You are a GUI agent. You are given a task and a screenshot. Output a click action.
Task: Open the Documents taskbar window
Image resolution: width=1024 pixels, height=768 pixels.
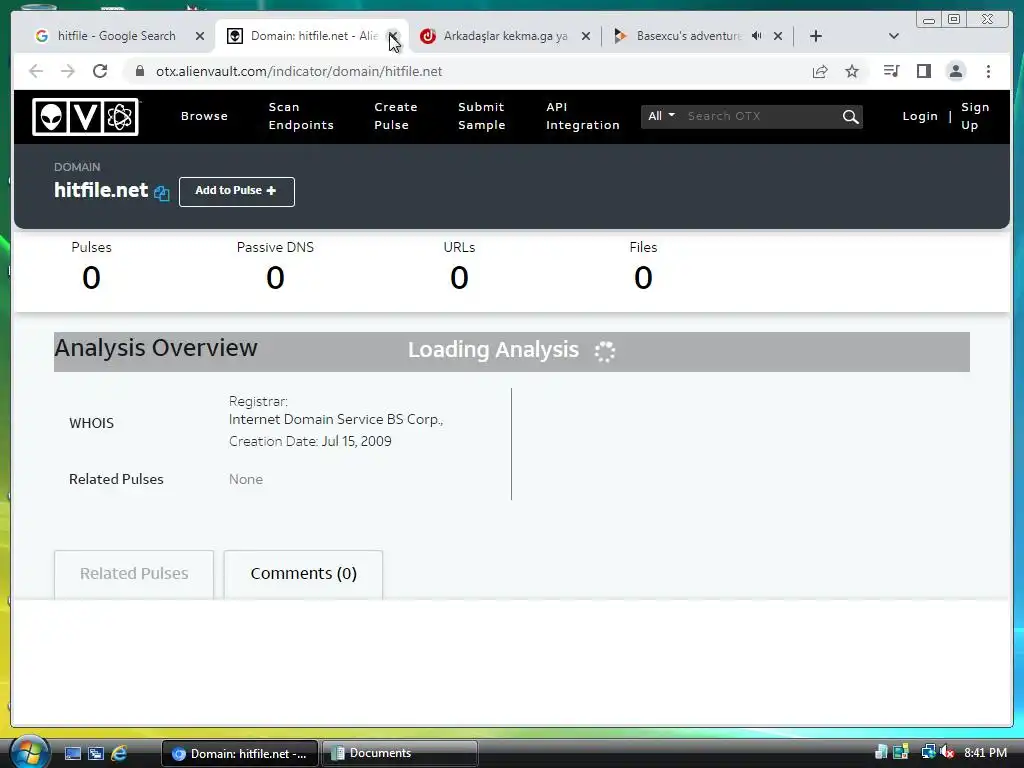coord(399,753)
